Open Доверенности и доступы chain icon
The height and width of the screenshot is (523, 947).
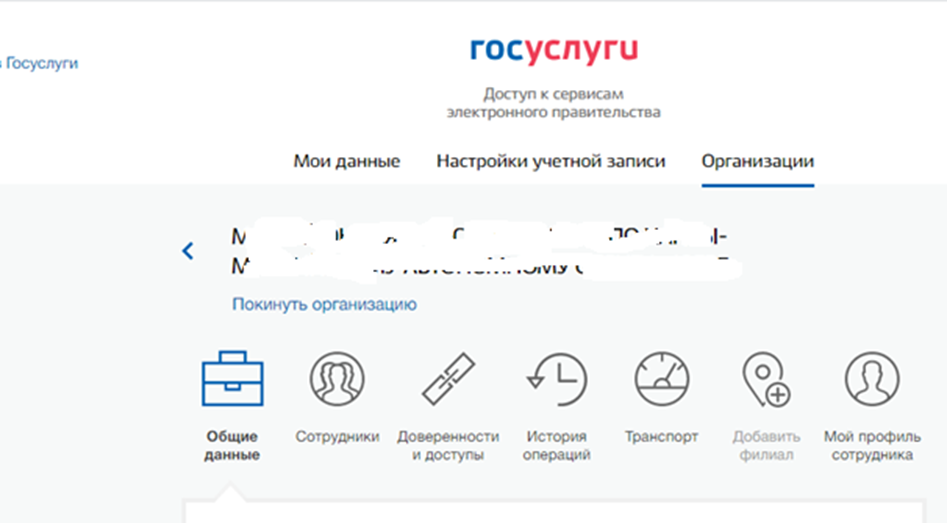(448, 379)
